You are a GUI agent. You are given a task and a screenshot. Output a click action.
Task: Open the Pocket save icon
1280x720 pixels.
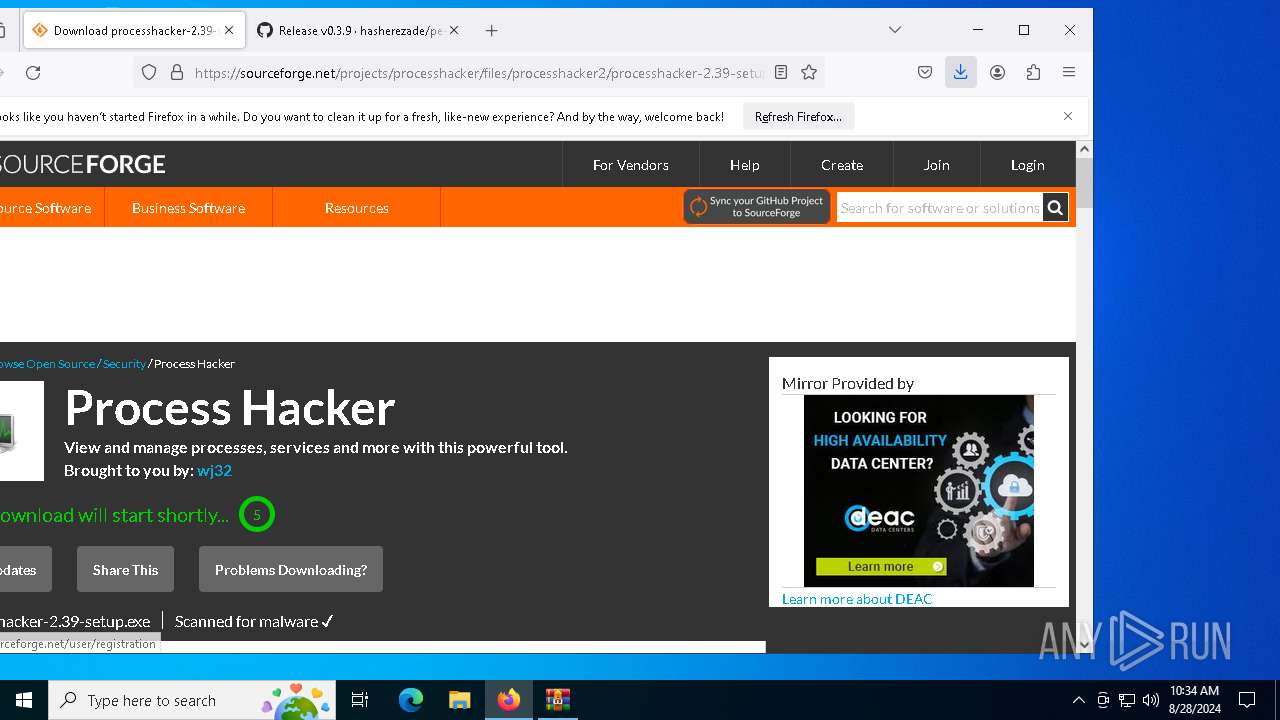click(x=925, y=72)
